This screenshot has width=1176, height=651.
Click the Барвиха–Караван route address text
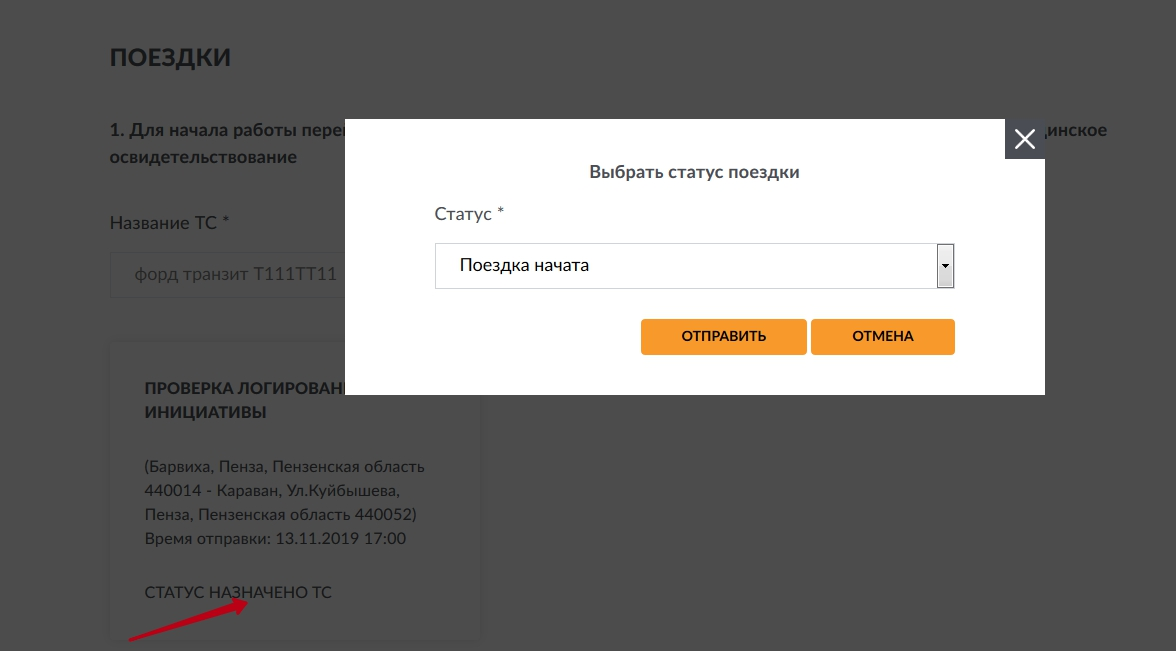click(x=283, y=491)
